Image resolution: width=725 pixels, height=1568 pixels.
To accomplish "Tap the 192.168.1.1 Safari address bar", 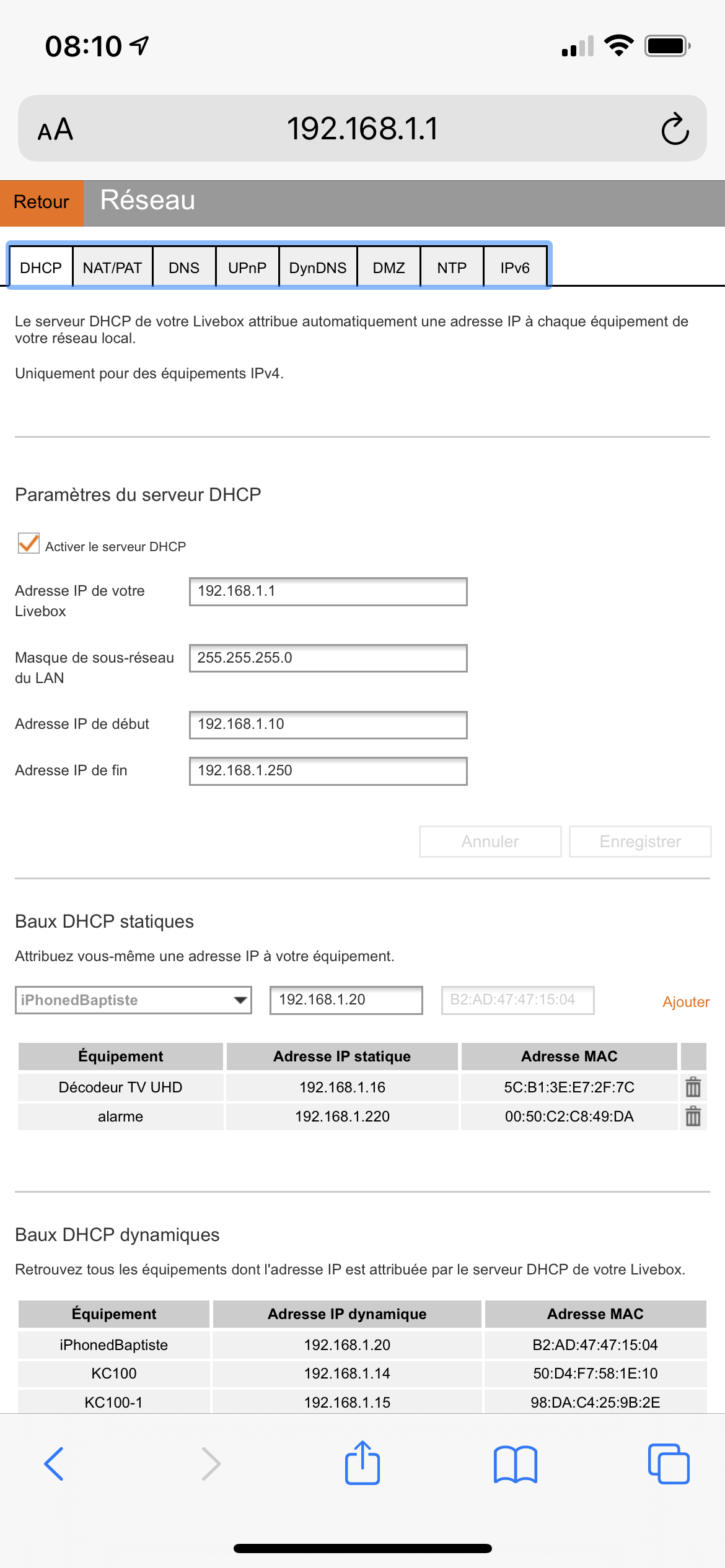I will [x=362, y=129].
